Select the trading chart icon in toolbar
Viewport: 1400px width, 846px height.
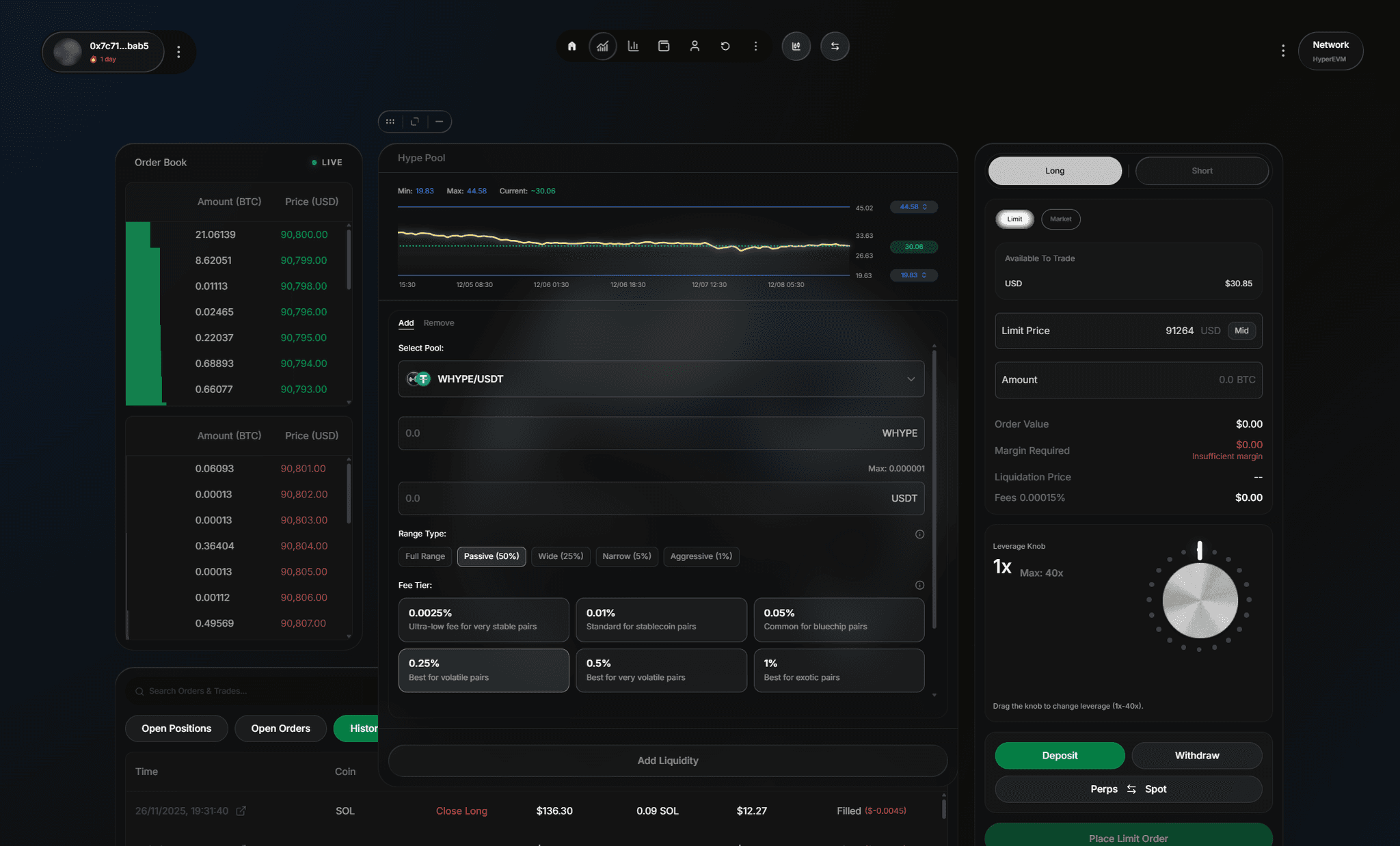coord(602,46)
